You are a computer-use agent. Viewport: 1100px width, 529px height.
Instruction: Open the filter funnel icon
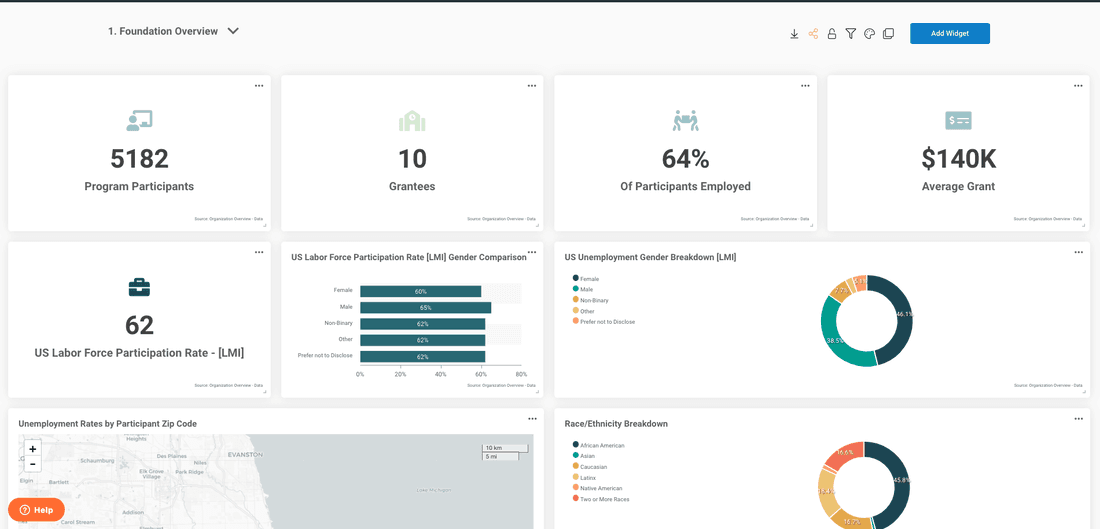coord(851,34)
